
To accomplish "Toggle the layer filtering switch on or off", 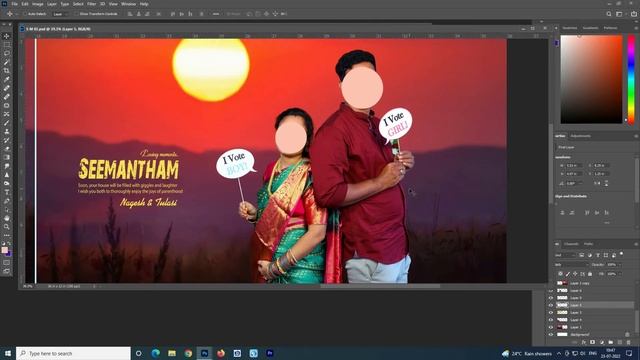I will click(621, 253).
